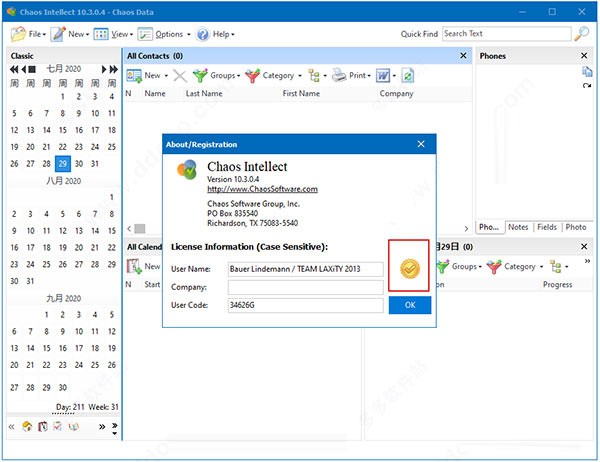Click the Print printer icon
This screenshot has width=600, height=462.
(340, 75)
